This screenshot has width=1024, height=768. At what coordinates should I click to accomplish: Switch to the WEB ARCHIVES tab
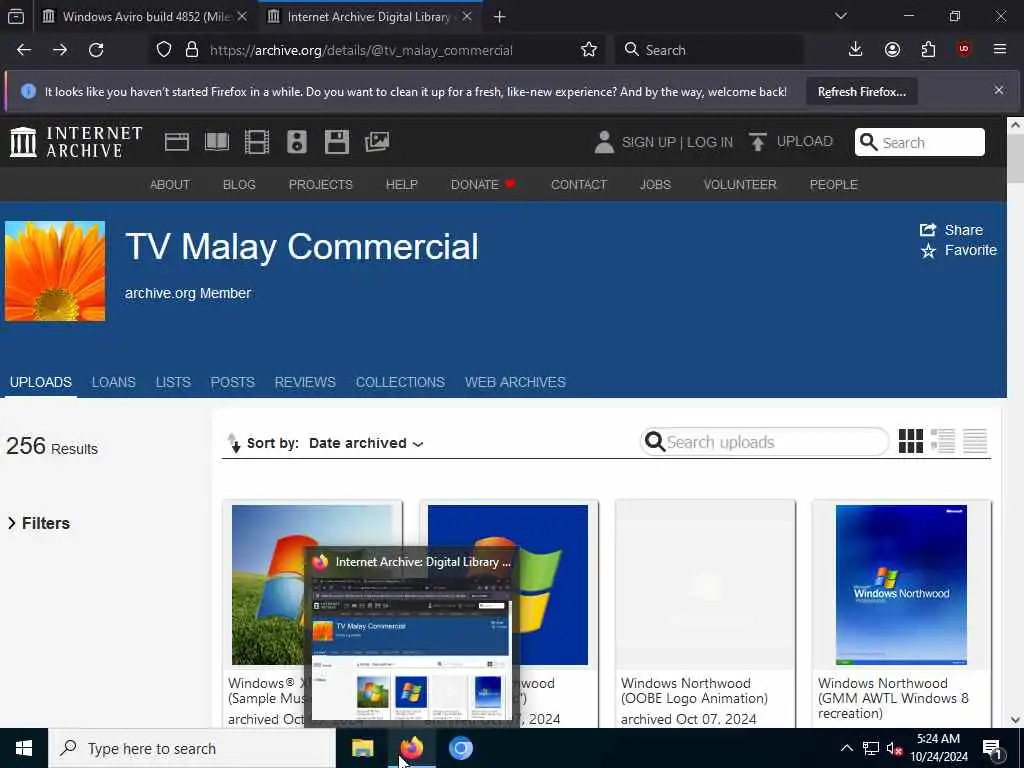click(515, 382)
